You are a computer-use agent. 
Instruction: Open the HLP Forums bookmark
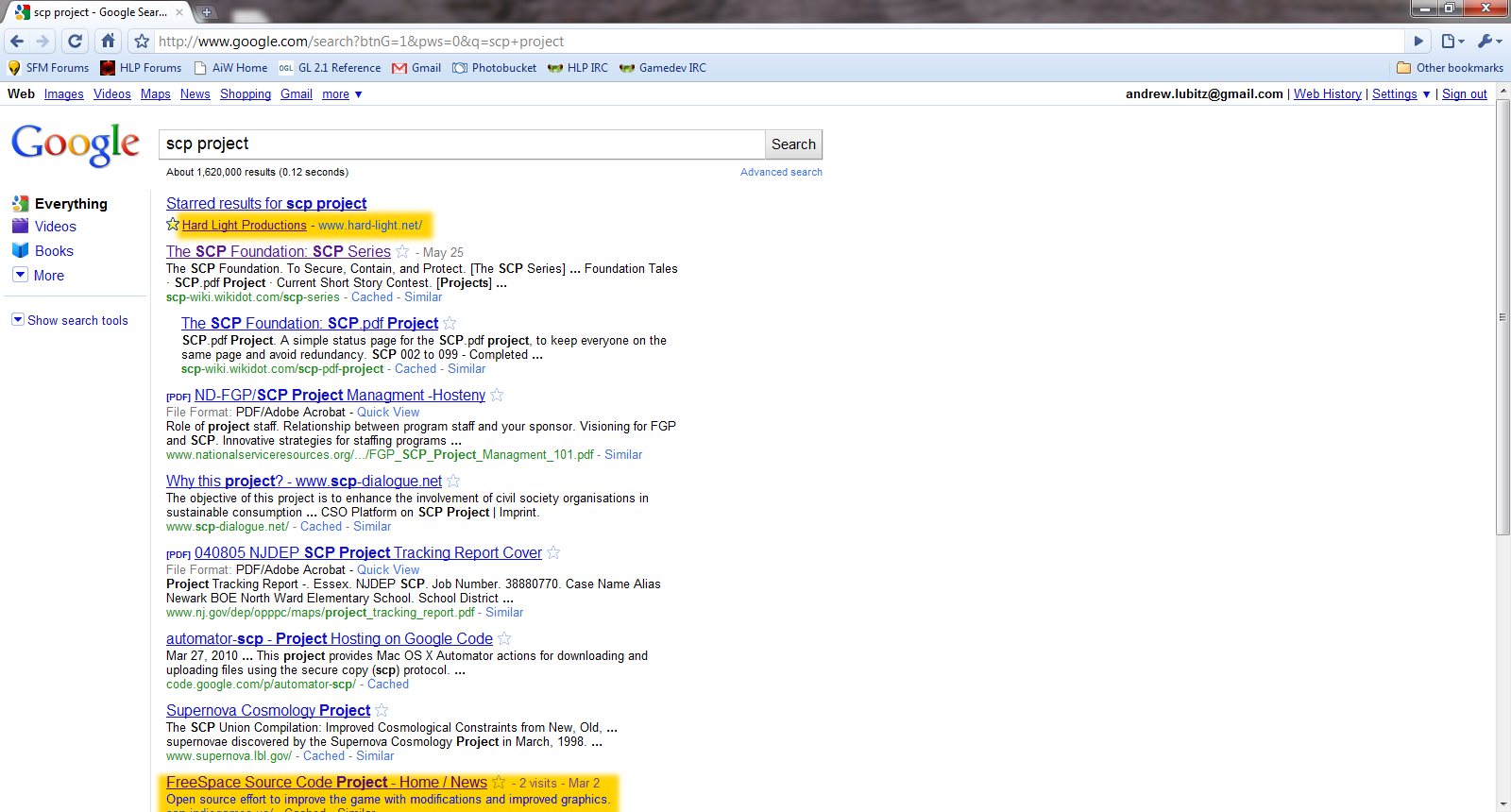[141, 68]
